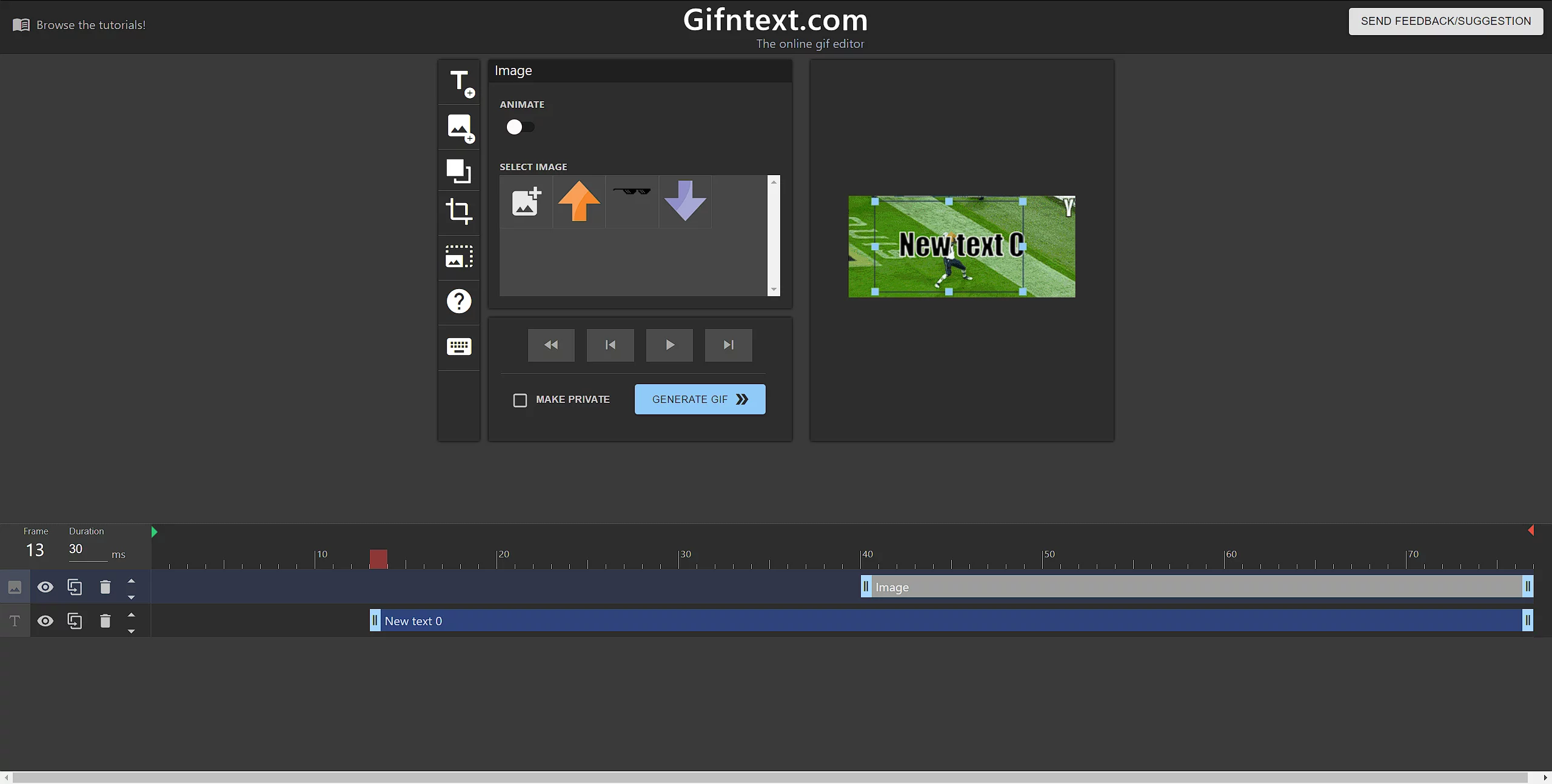
Task: Move the Image layer down with arrow
Action: 132,597
